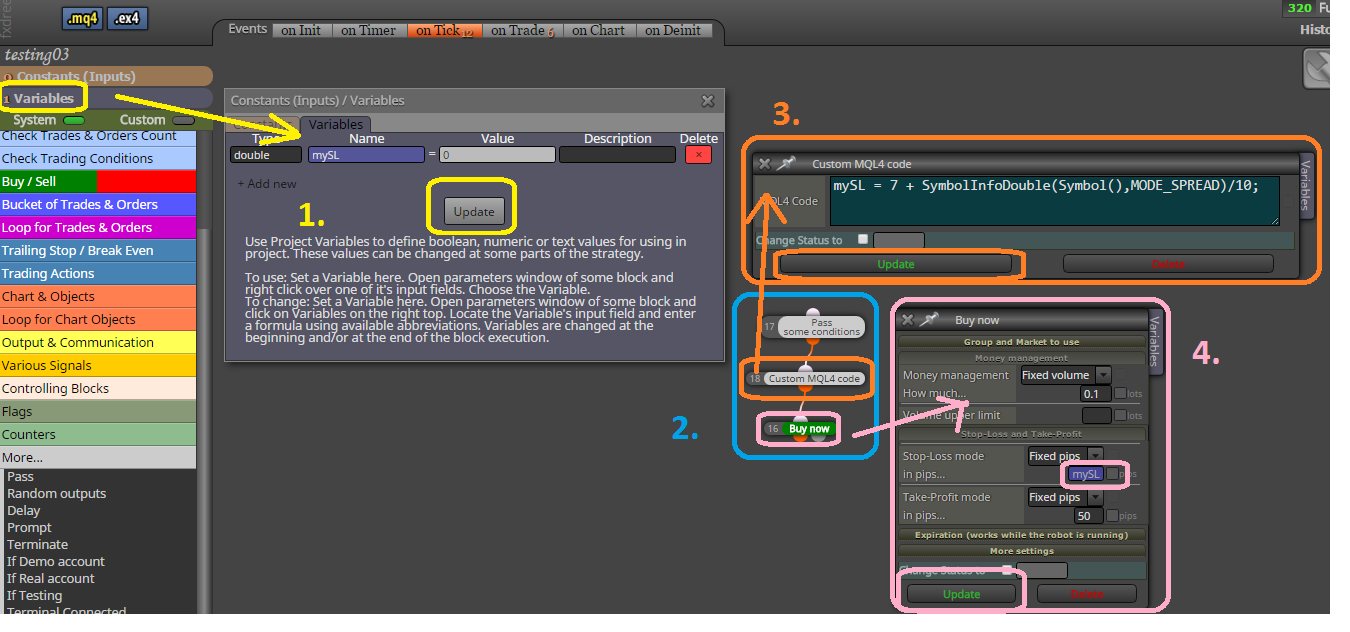This screenshot has width=1350, height=632.
Task: Expand the More settings section
Action: pos(1021,551)
